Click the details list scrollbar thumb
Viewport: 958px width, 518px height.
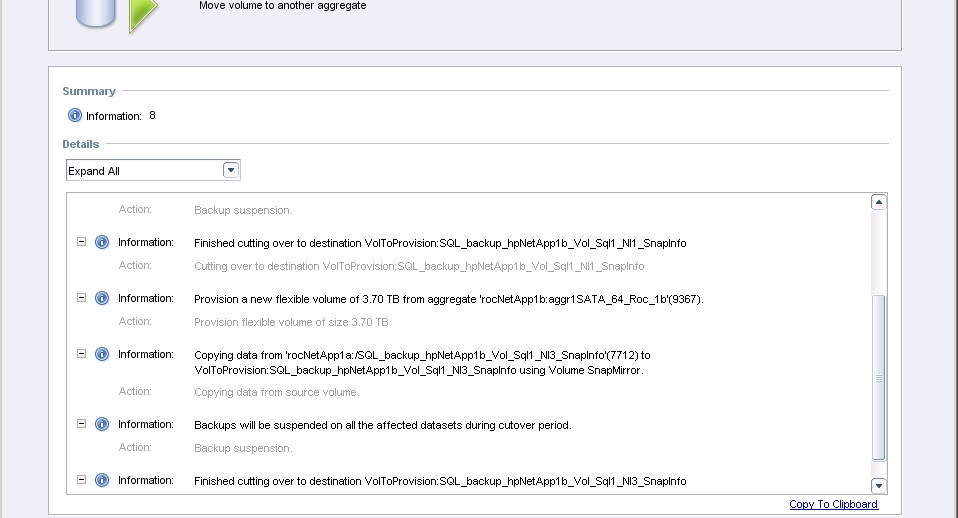(x=879, y=378)
